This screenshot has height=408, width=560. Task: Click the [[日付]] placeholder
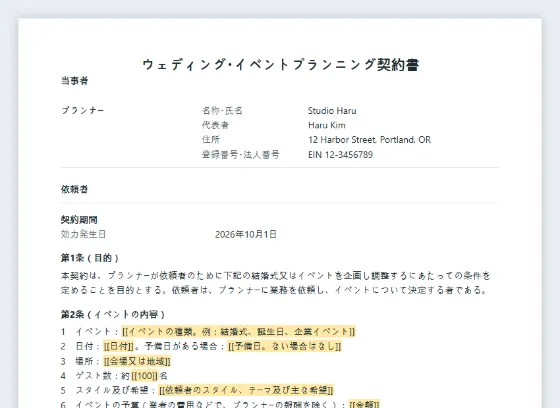tap(119, 346)
